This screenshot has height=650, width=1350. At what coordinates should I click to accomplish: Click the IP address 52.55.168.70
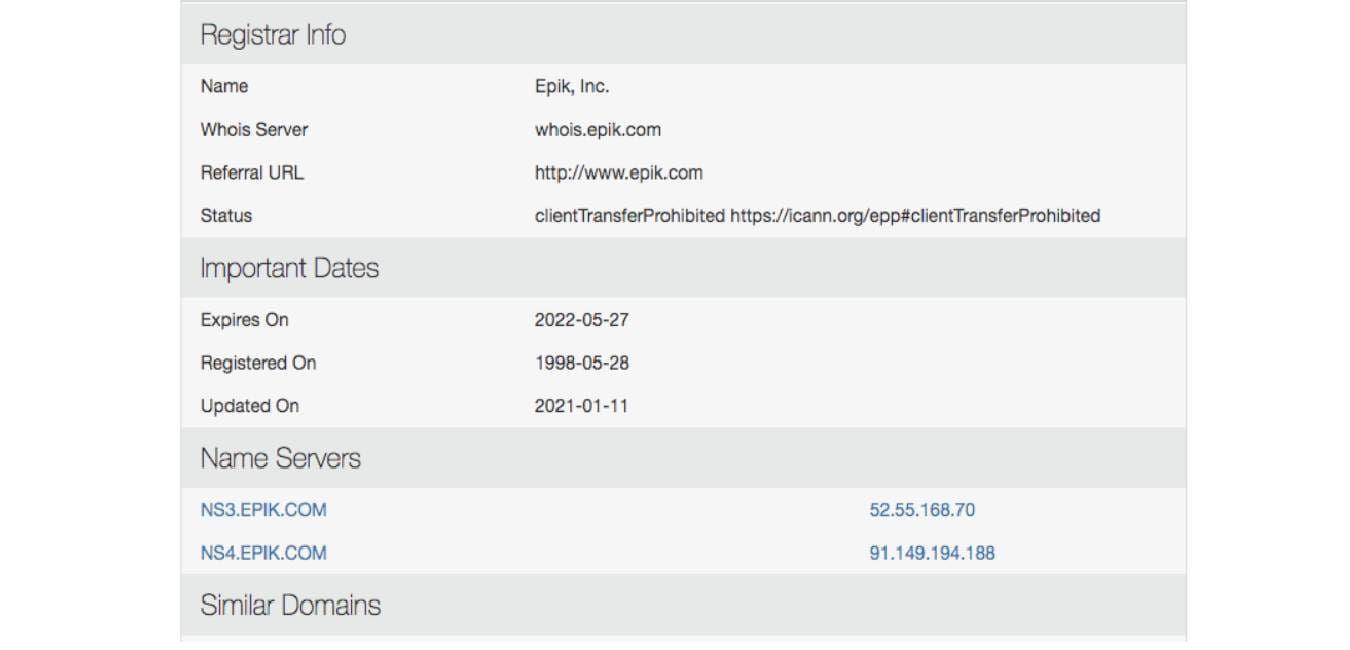click(x=922, y=510)
